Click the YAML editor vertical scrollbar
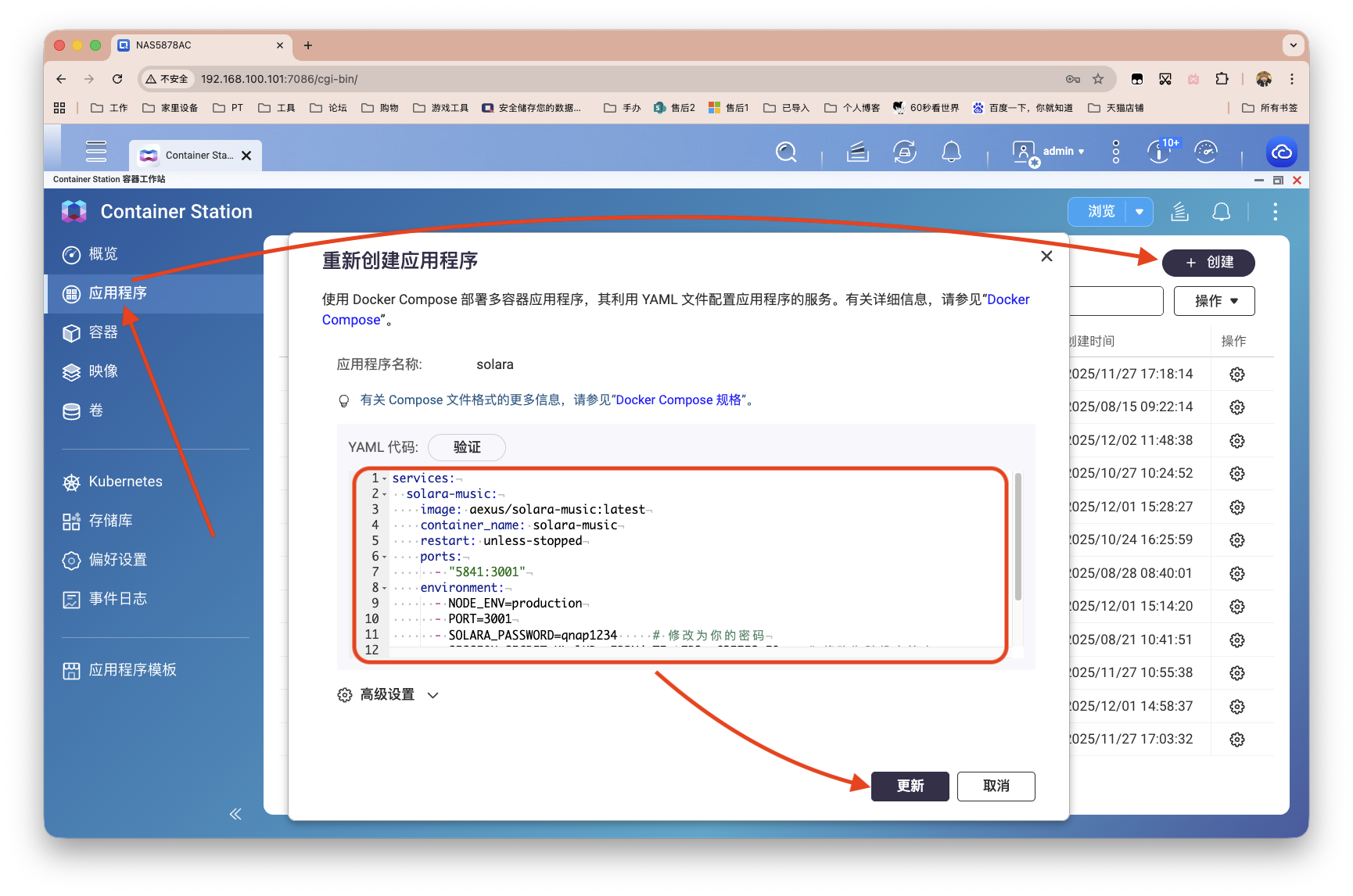Screen dimensions: 1353x896 coord(1017,539)
